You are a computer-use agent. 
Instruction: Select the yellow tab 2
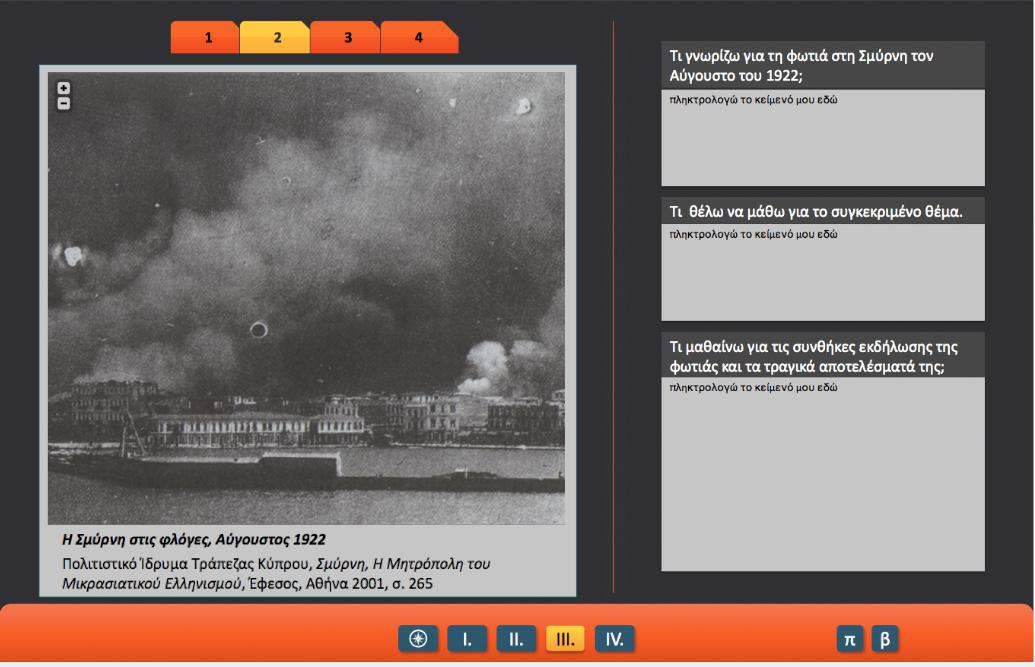277,38
